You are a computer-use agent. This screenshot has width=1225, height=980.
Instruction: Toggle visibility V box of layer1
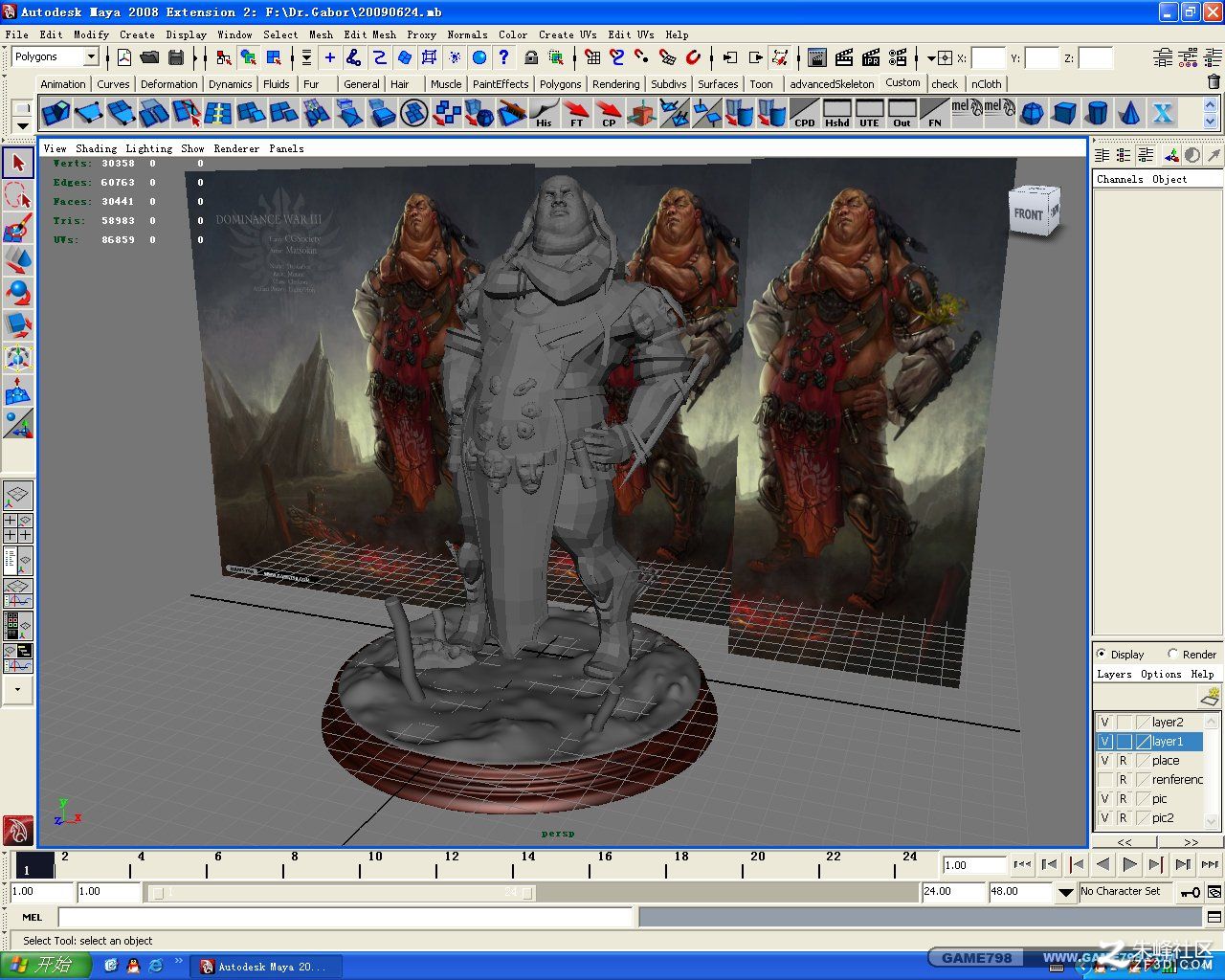[x=1105, y=742]
